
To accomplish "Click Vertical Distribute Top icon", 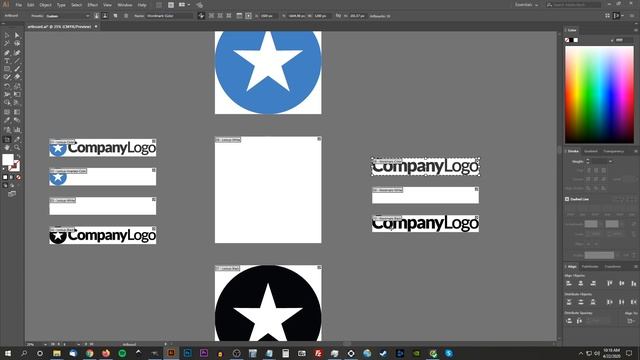I will pos(569,302).
